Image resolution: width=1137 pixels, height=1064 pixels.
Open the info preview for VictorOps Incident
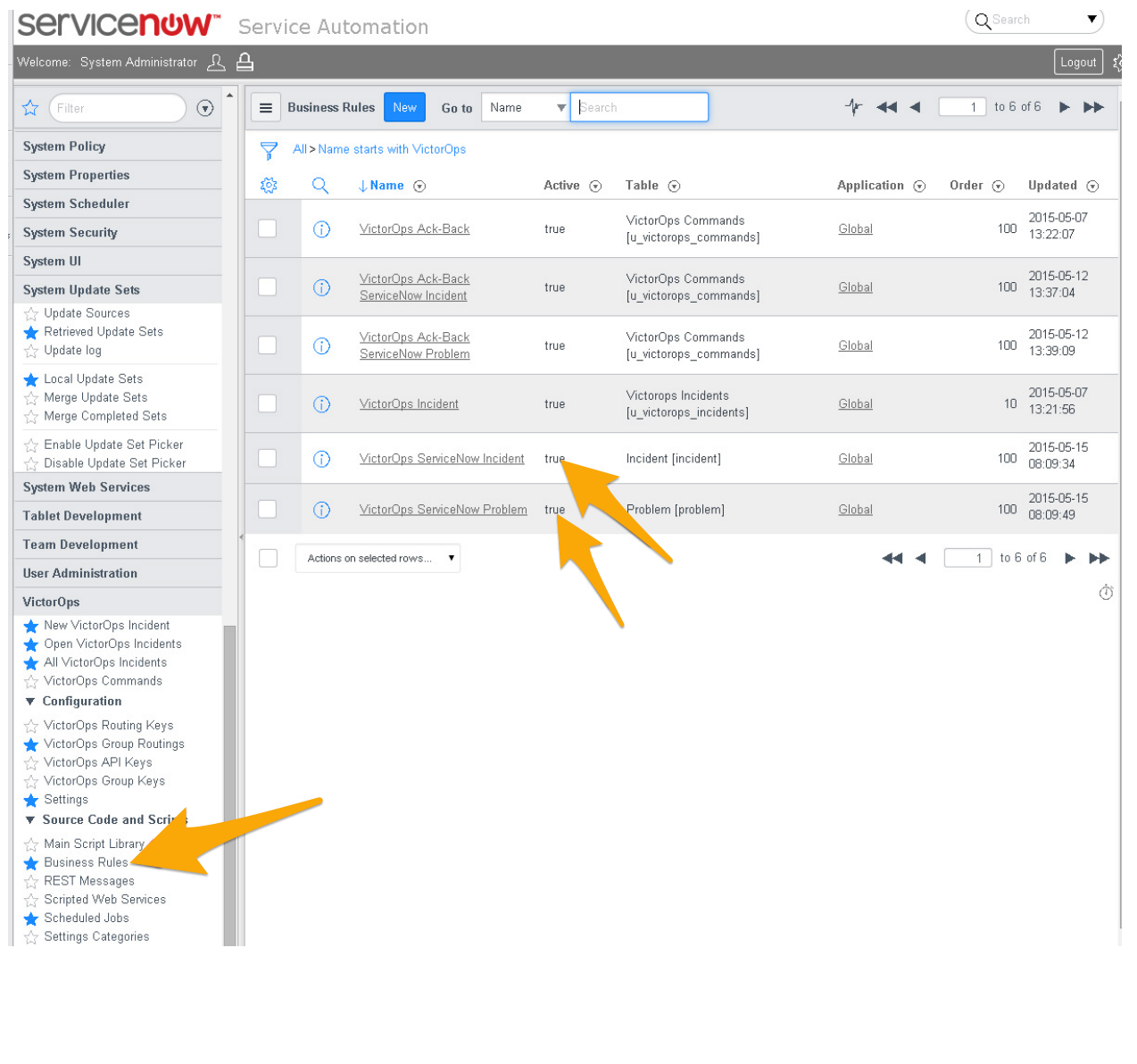(322, 403)
